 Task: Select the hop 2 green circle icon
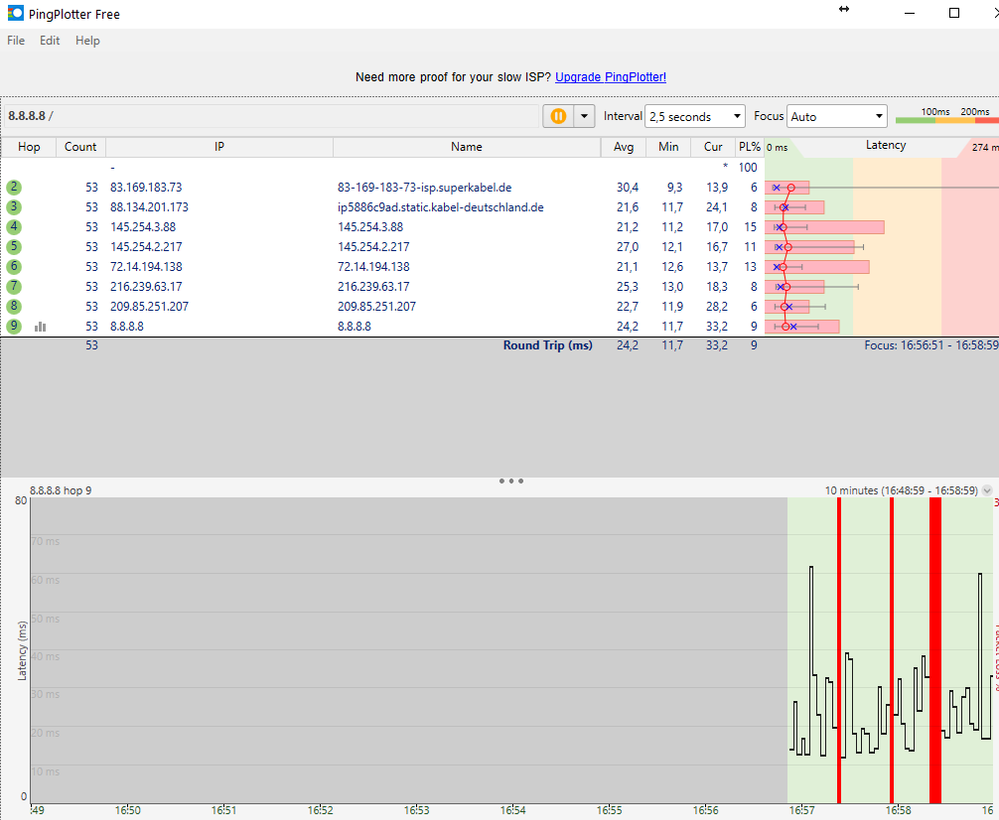click(x=13, y=187)
